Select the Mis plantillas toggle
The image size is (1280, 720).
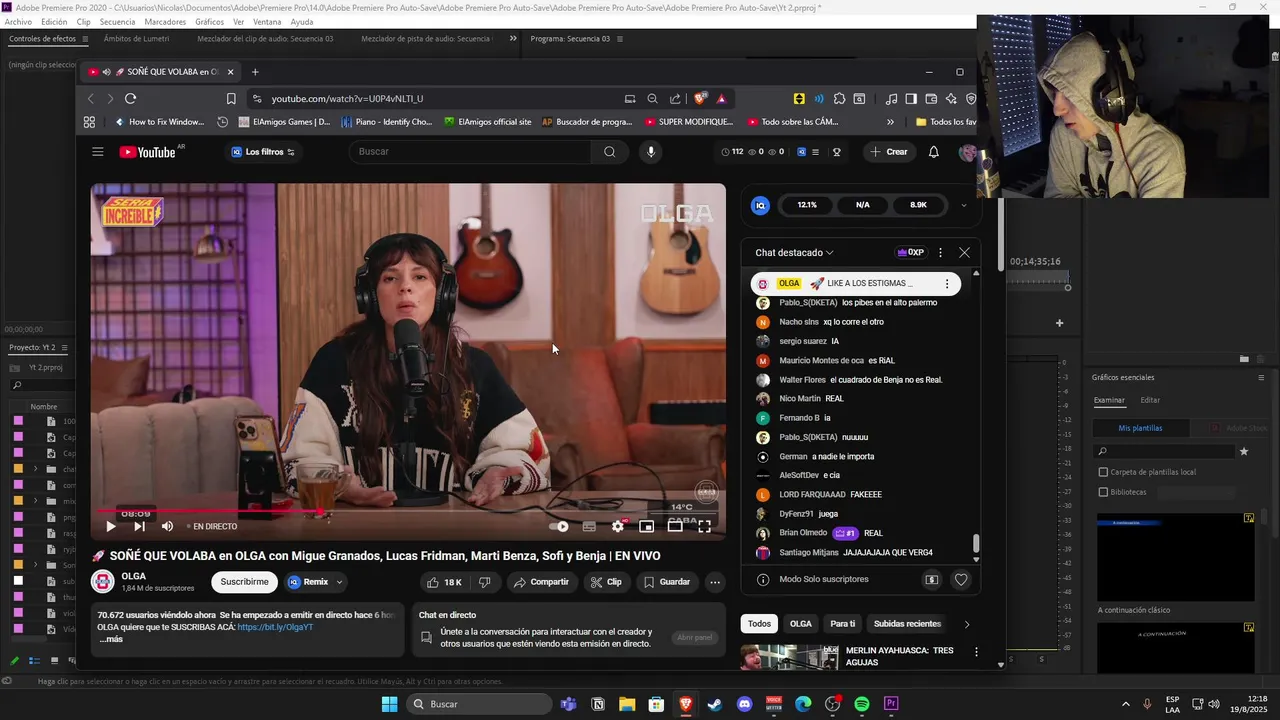coord(1140,428)
